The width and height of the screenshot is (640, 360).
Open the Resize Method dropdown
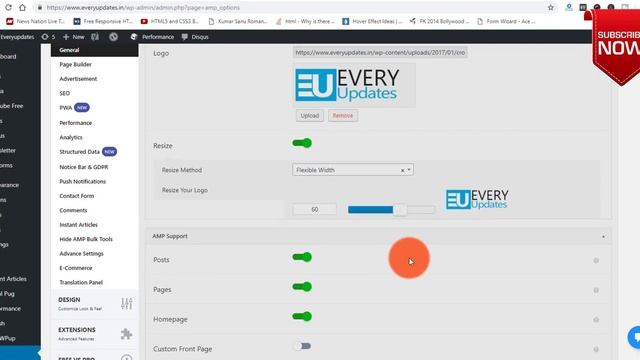point(353,170)
